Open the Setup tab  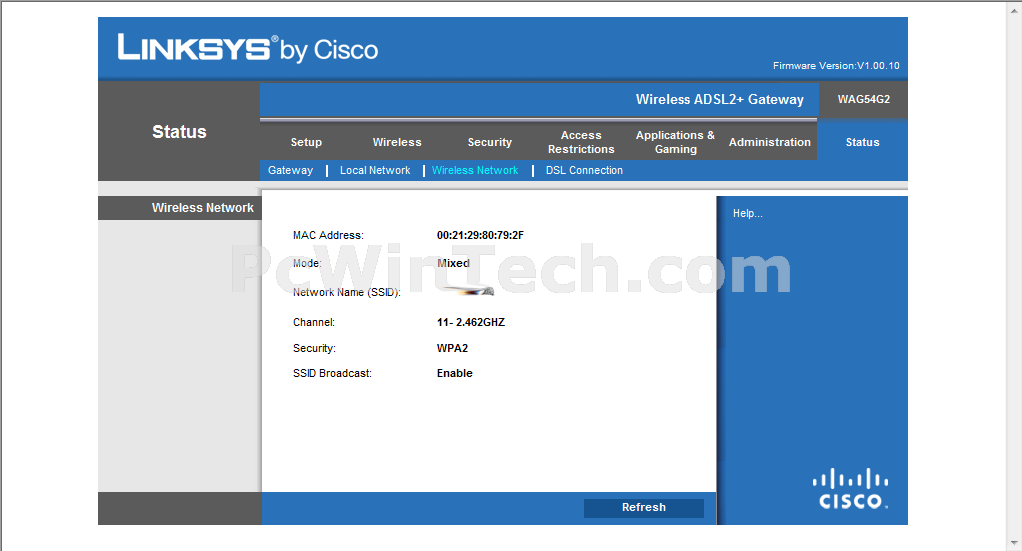[306, 142]
